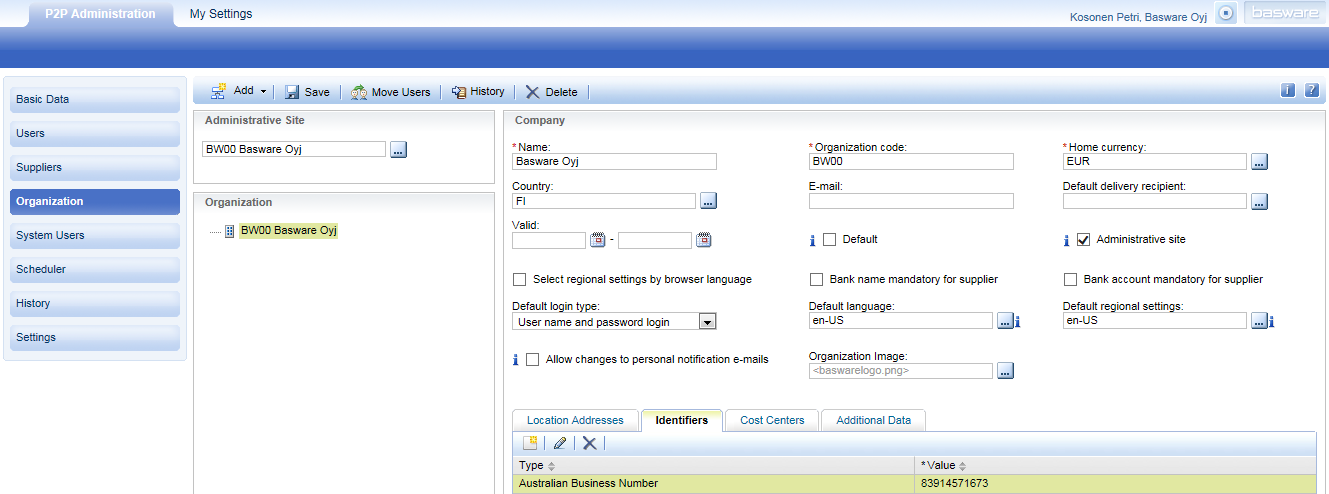The height and width of the screenshot is (494, 1329).
Task: Go to Basic Data section
Action: [95, 99]
